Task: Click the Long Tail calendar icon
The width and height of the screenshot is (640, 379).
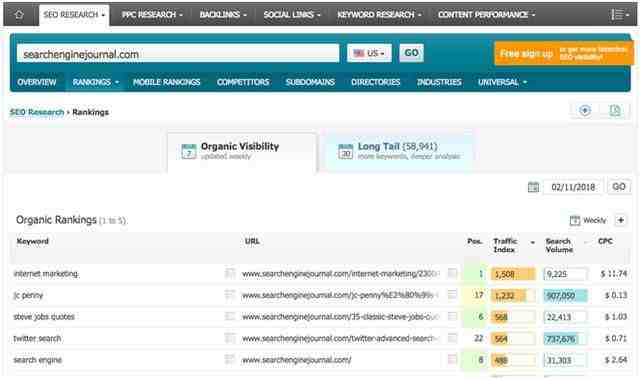Action: (x=345, y=151)
